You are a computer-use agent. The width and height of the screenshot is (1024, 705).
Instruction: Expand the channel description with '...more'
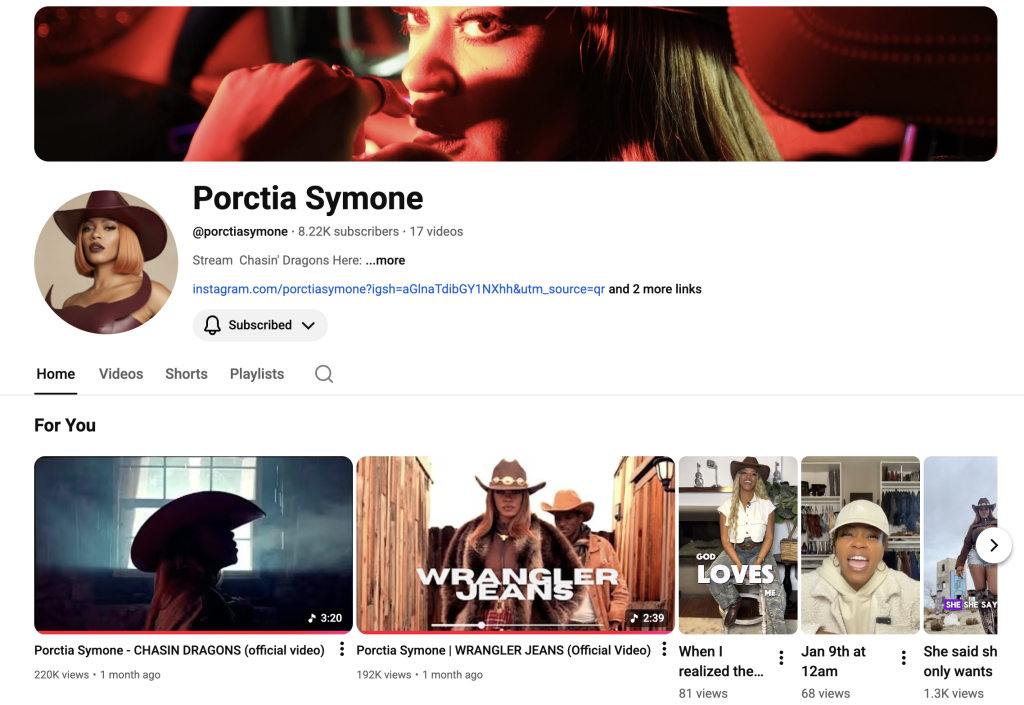(385, 260)
